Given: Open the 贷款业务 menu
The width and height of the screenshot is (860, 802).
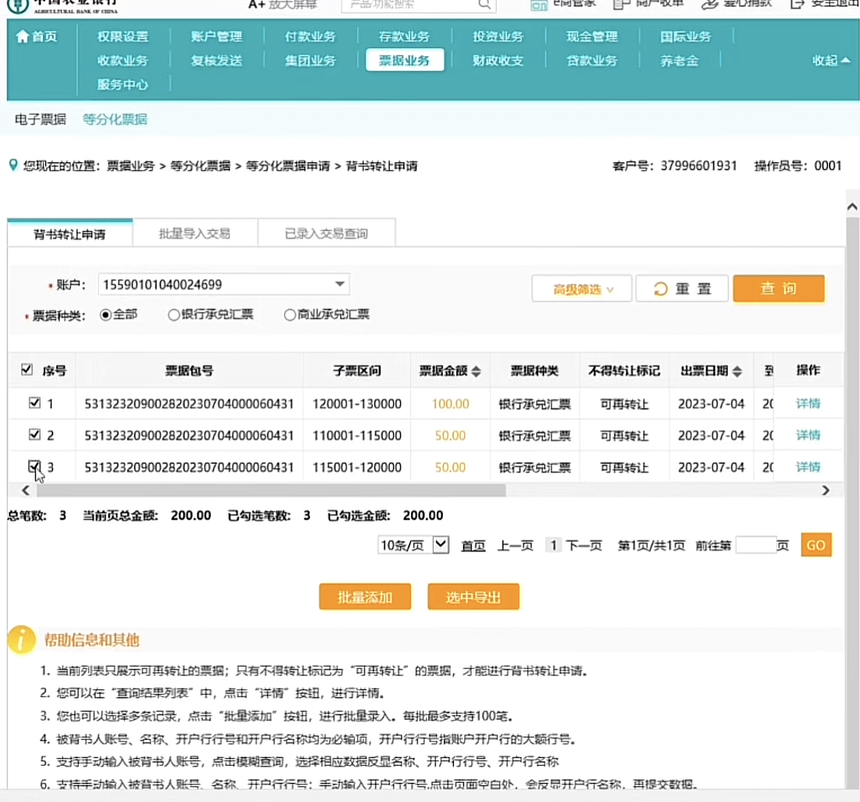Looking at the screenshot, I should click(592, 60).
